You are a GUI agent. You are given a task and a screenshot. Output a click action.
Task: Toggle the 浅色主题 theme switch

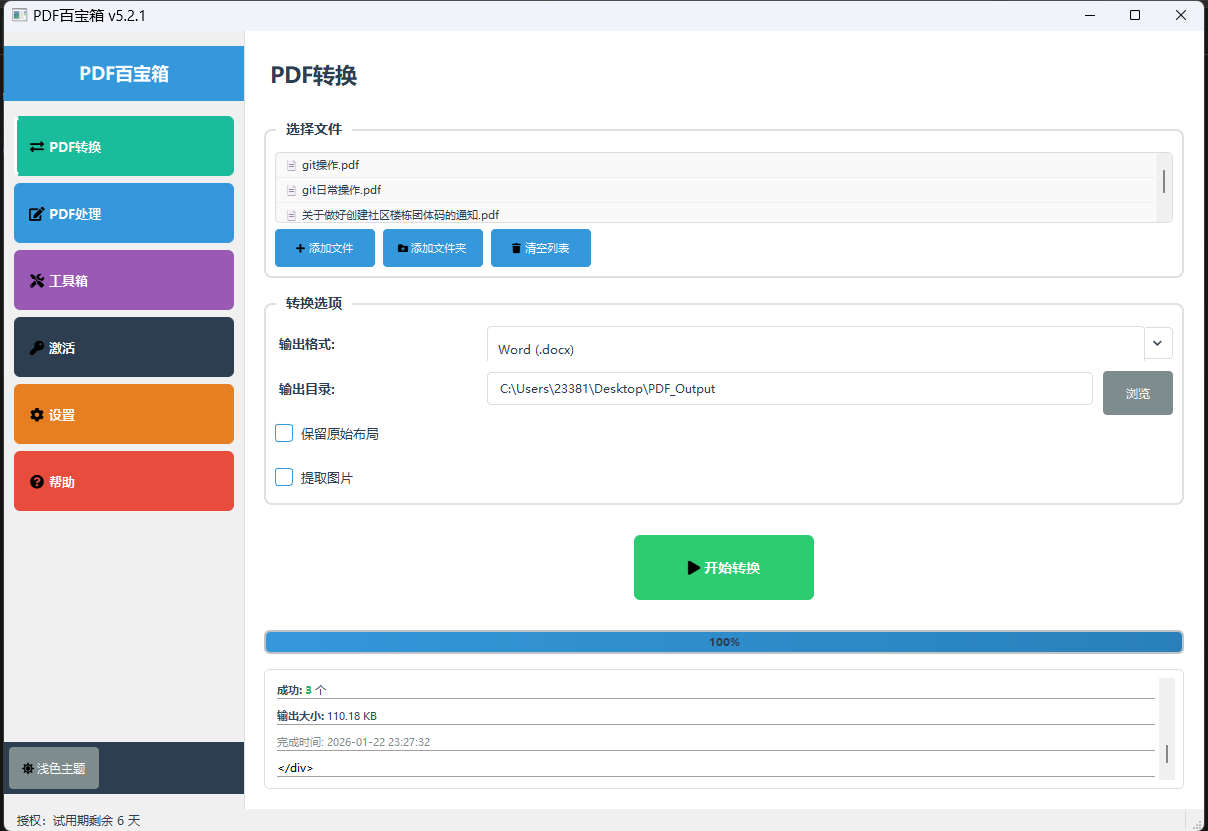[x=54, y=768]
